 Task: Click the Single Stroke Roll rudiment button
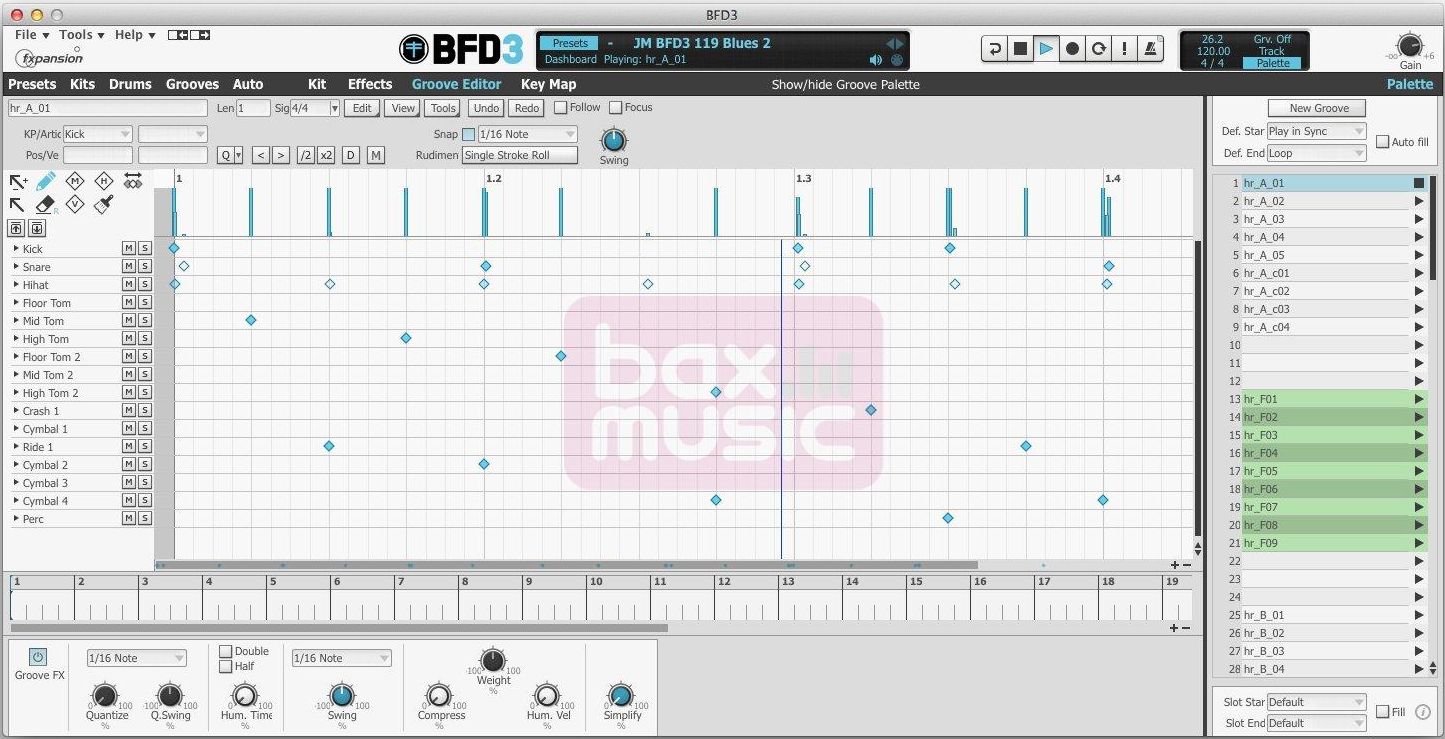click(520, 155)
